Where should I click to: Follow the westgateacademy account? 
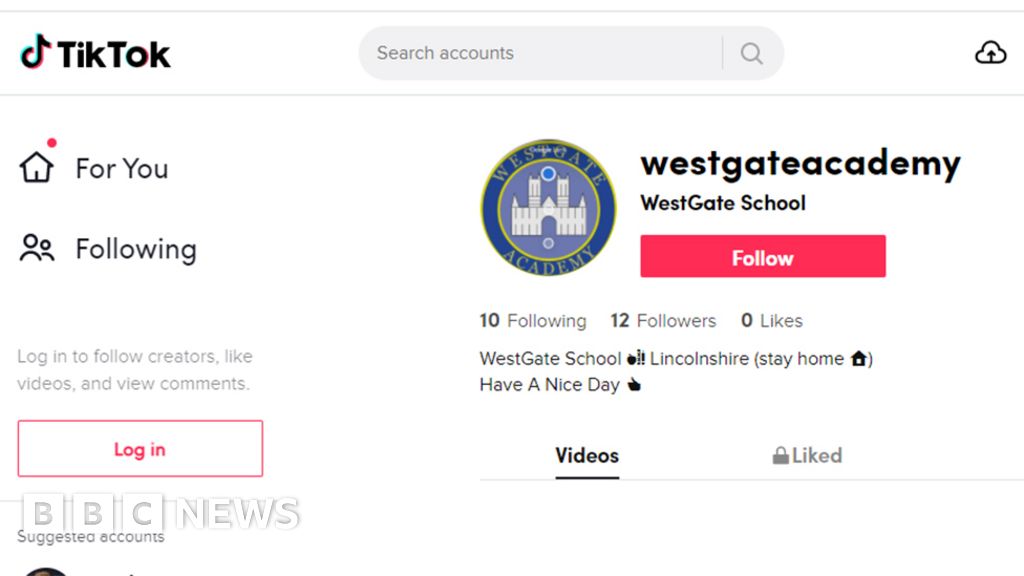pyautogui.click(x=763, y=256)
